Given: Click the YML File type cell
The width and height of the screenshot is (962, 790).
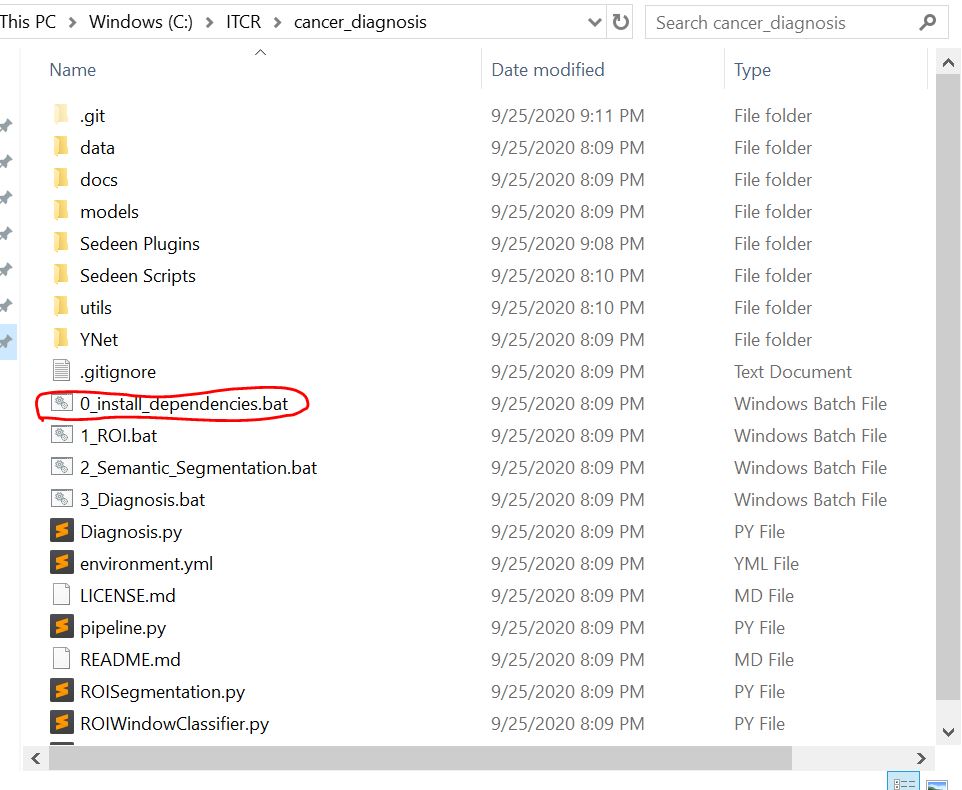Looking at the screenshot, I should click(x=766, y=564).
